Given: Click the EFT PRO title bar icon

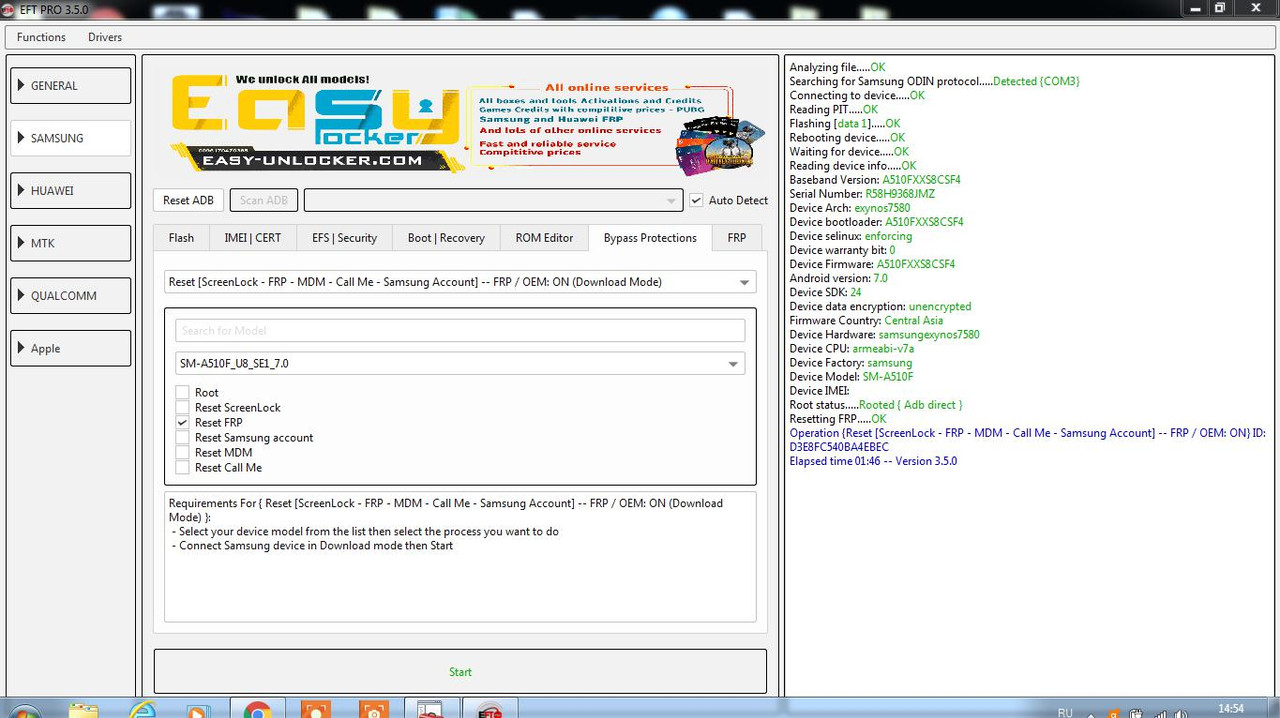Looking at the screenshot, I should pos(10,8).
